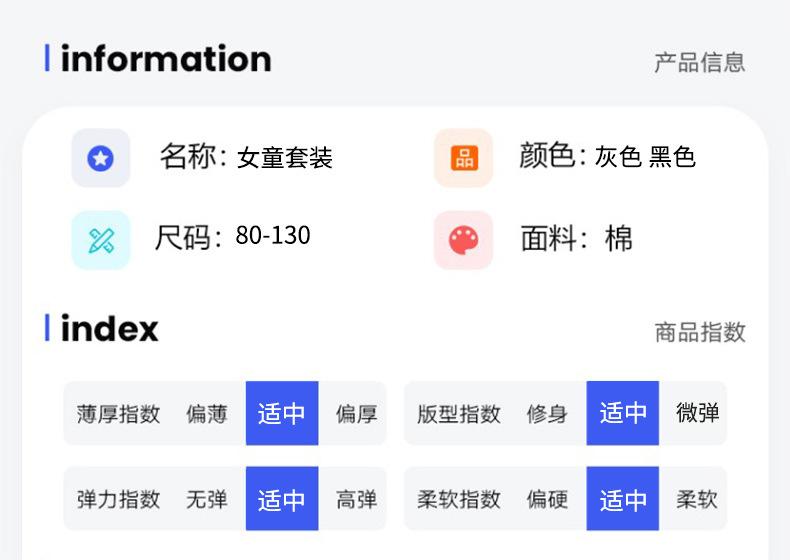
Task: Choose 修身 for 版型指数
Action: pos(547,414)
